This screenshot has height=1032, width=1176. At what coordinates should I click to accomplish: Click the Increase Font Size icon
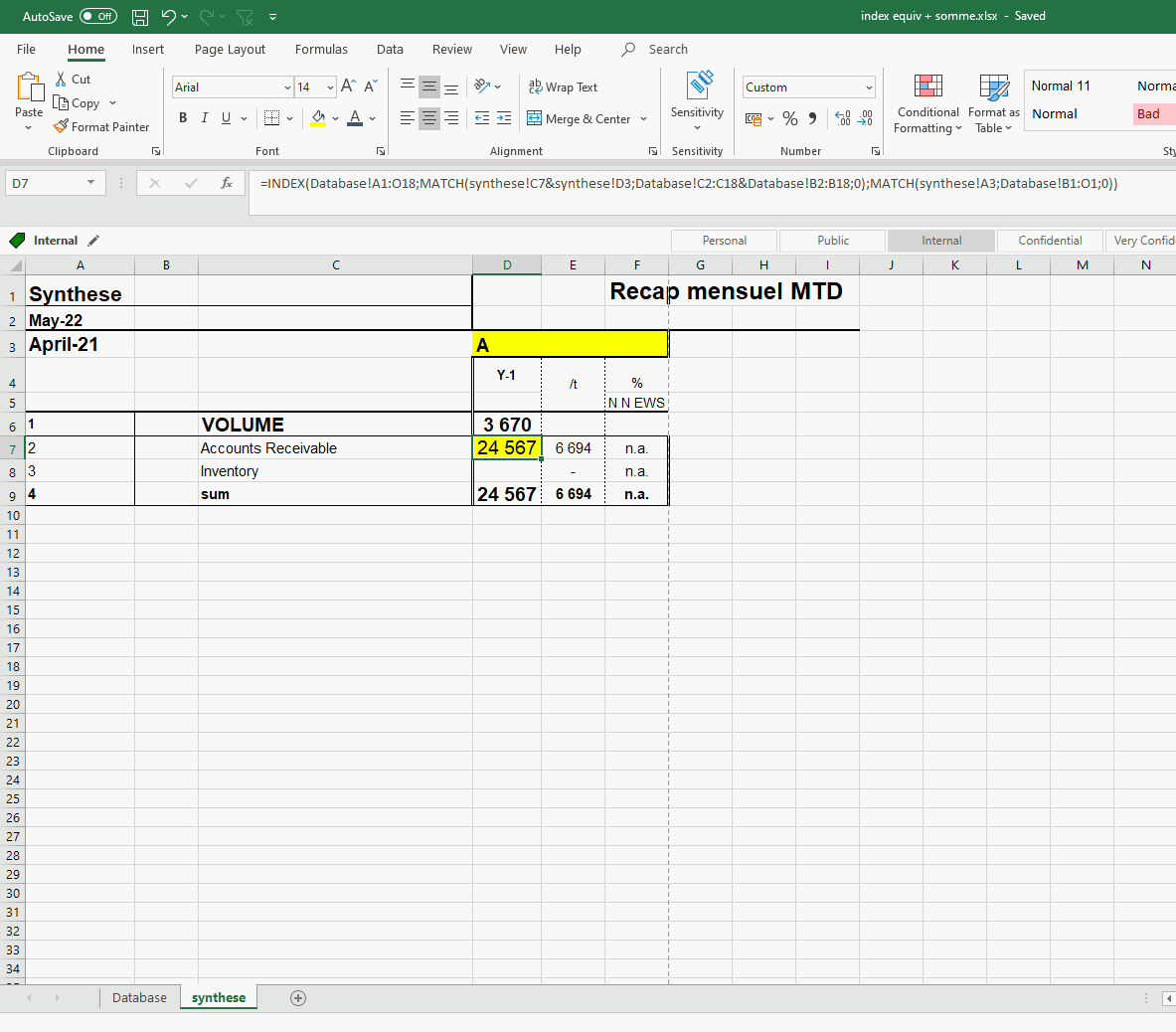(x=348, y=86)
